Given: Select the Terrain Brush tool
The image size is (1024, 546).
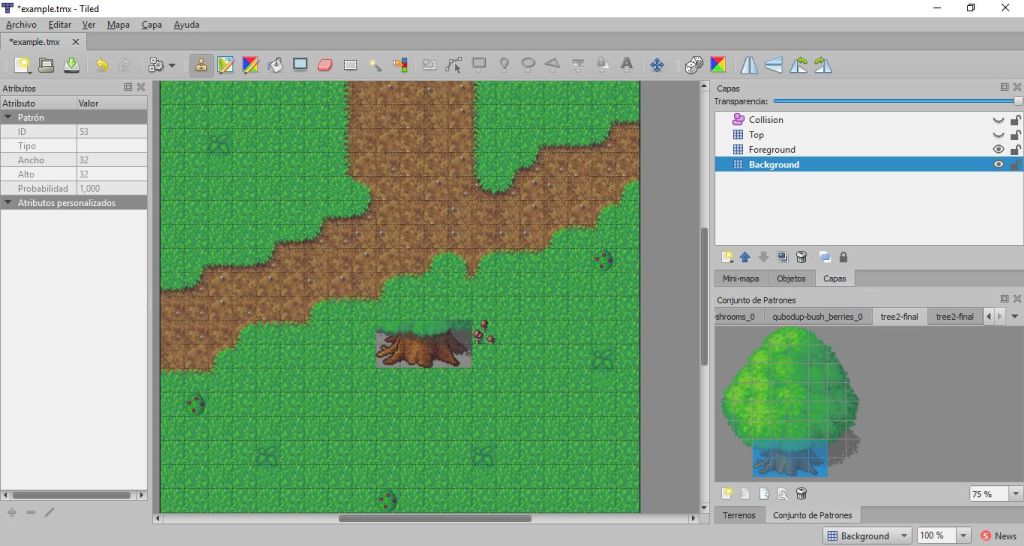Looking at the screenshot, I should (225, 65).
